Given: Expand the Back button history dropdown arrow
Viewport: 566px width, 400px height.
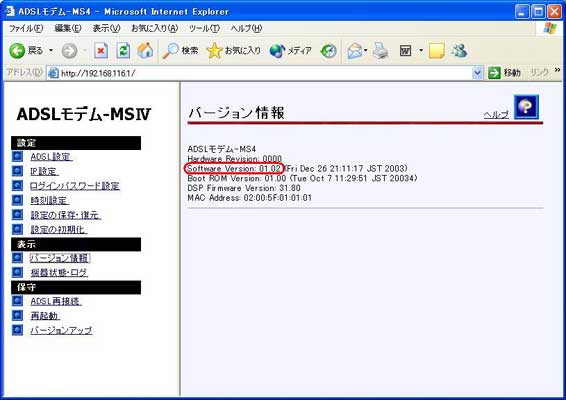Looking at the screenshot, I should point(51,51).
